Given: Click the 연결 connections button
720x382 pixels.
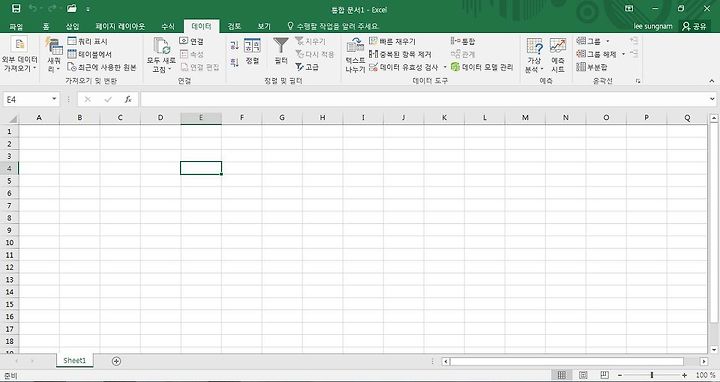Looking at the screenshot, I should 191,41.
